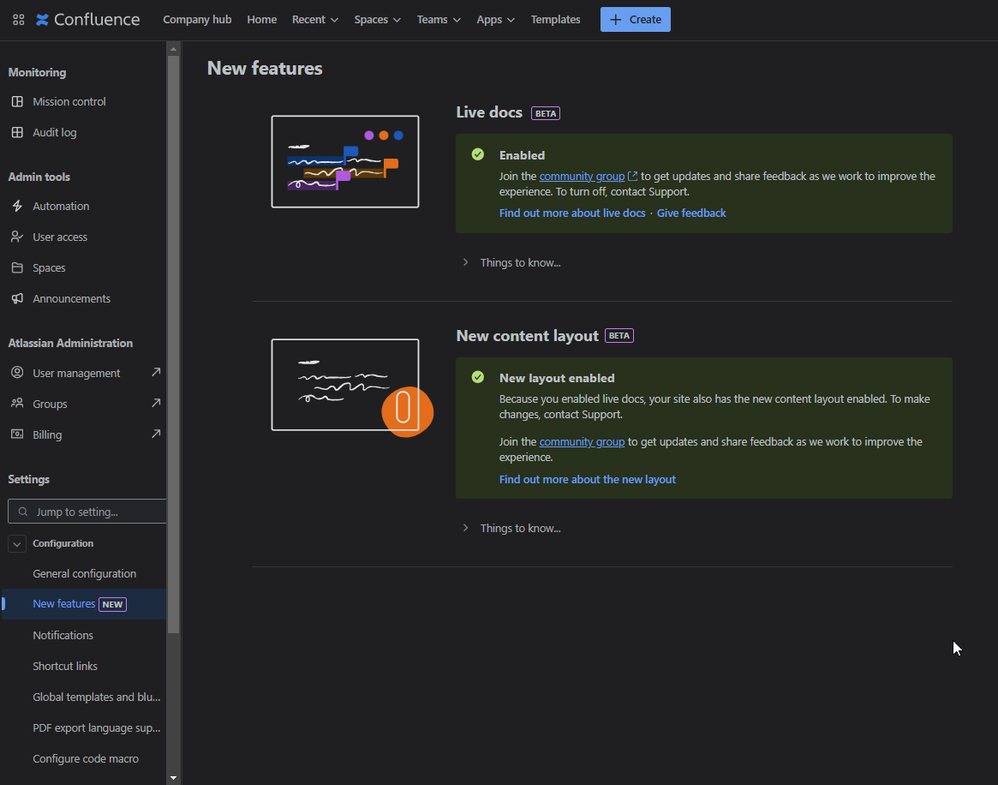Screen dimensions: 998x785
Task: Click the Create button
Action: (635, 20)
